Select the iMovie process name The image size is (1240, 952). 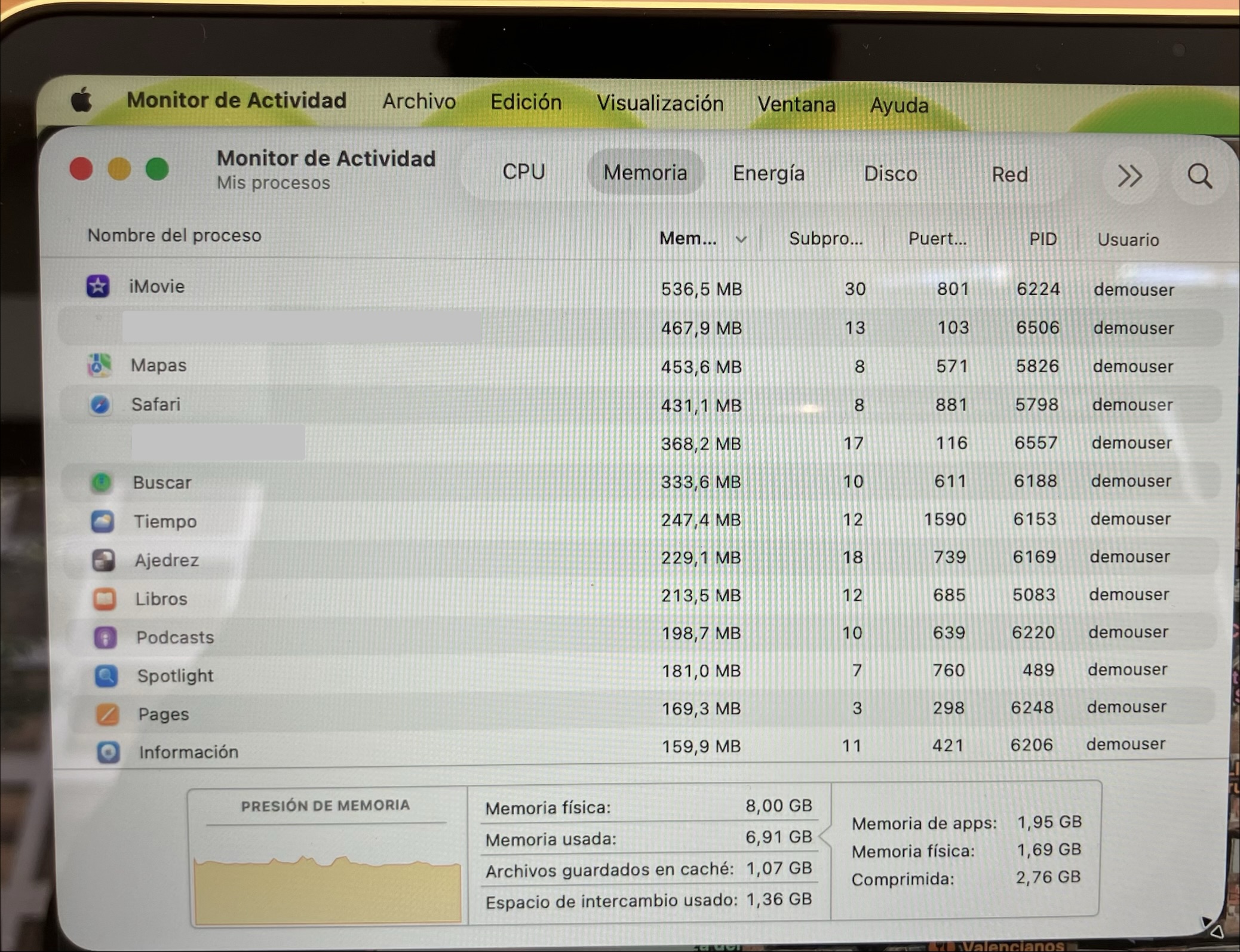156,287
